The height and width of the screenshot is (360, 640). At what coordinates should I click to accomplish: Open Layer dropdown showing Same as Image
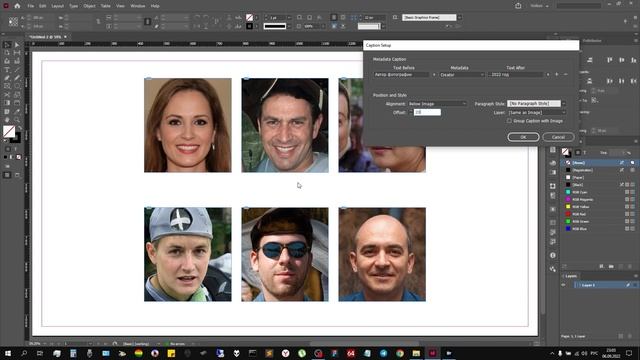pyautogui.click(x=536, y=113)
